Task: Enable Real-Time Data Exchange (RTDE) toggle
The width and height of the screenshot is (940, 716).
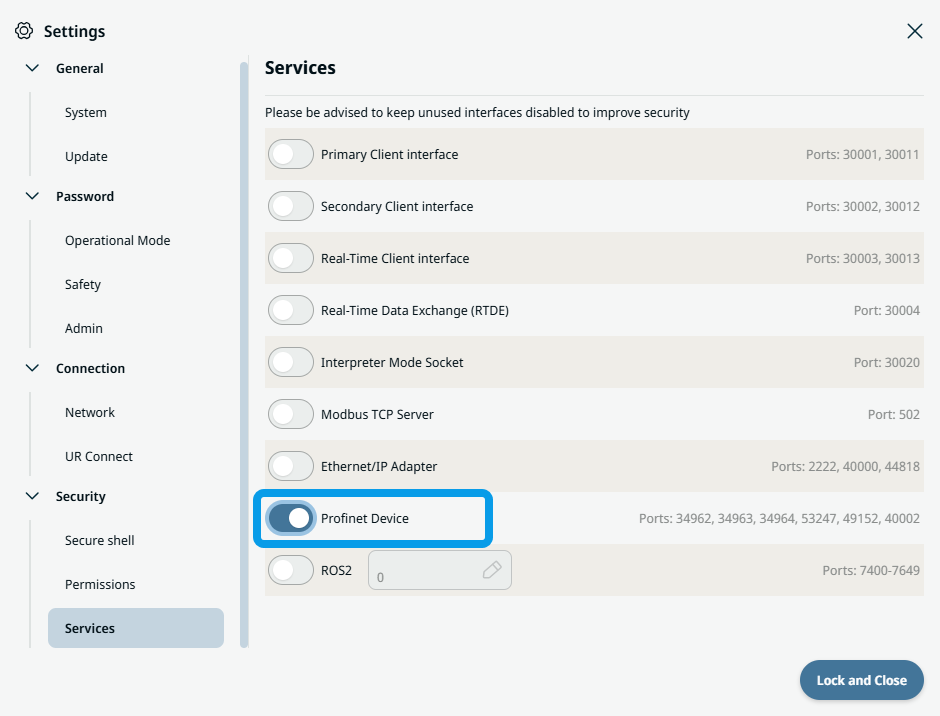Action: (x=291, y=310)
